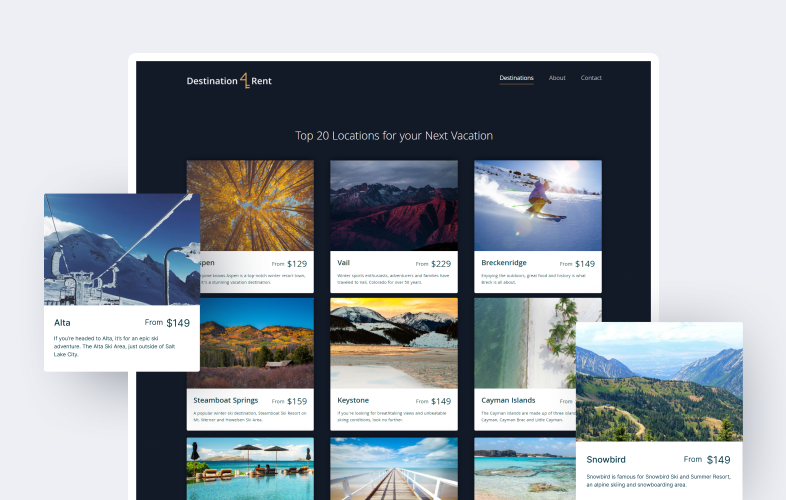The height and width of the screenshot is (500, 786).
Task: Click the $149 Keystone price
Action: coord(441,401)
